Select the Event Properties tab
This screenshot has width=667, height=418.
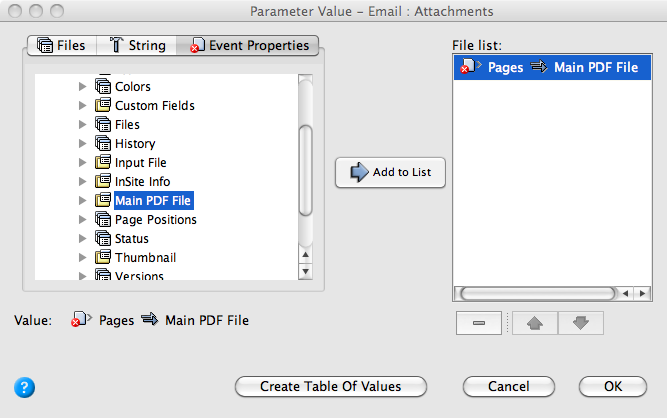pyautogui.click(x=247, y=45)
